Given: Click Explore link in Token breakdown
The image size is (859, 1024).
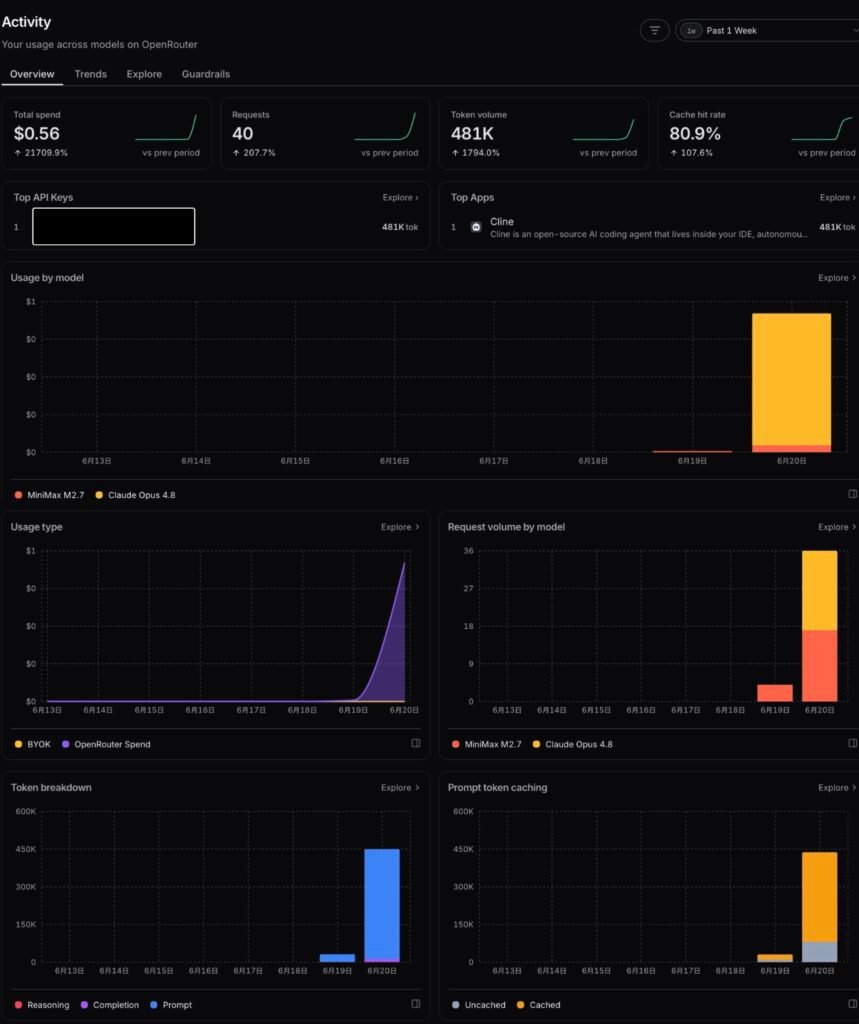Looking at the screenshot, I should tap(400, 788).
